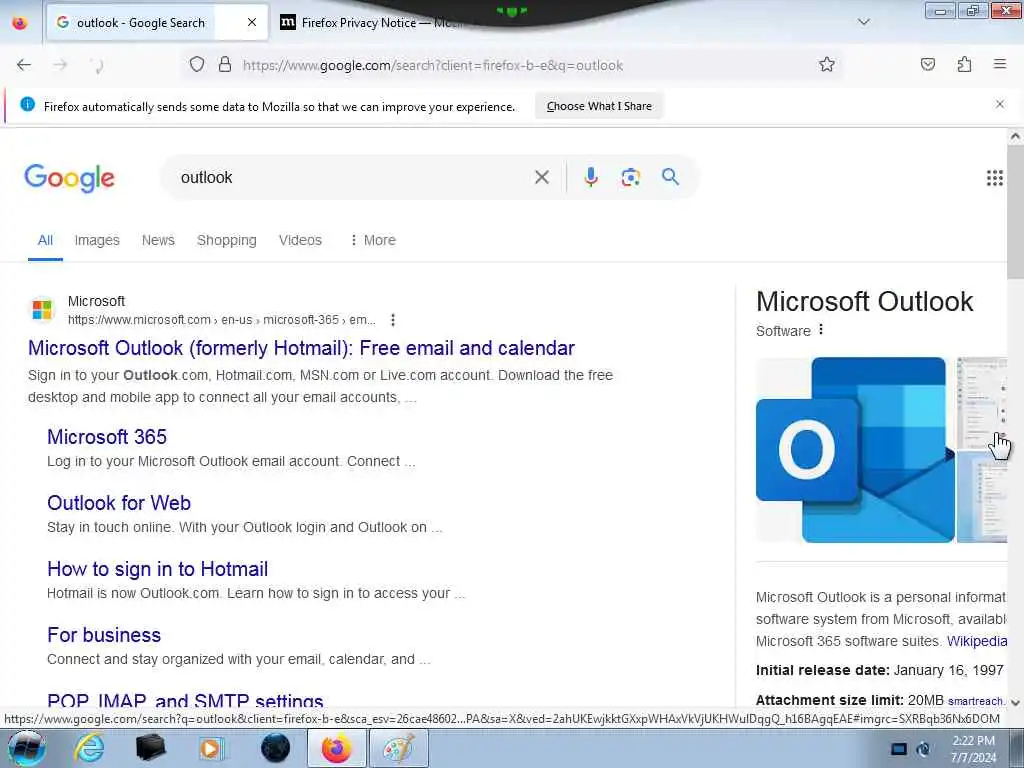Submit search with the magnifying glass icon
This screenshot has height=768, width=1024.
click(670, 177)
